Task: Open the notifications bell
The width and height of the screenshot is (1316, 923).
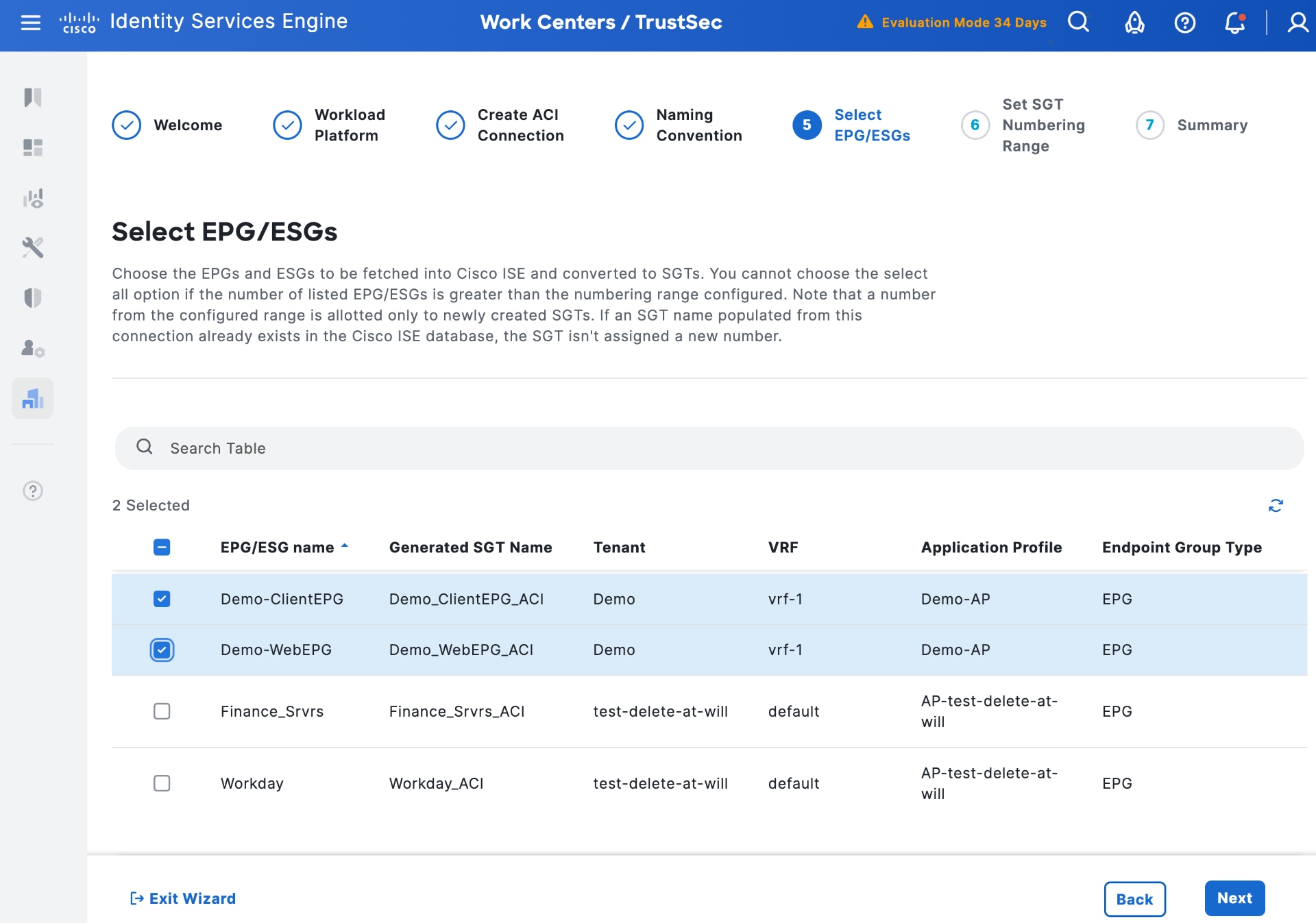Action: point(1235,23)
